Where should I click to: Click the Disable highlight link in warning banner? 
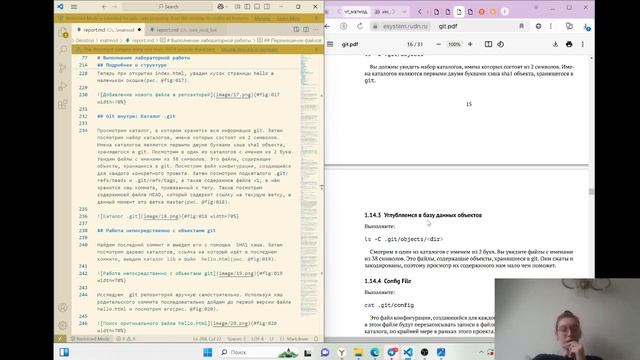249,49
